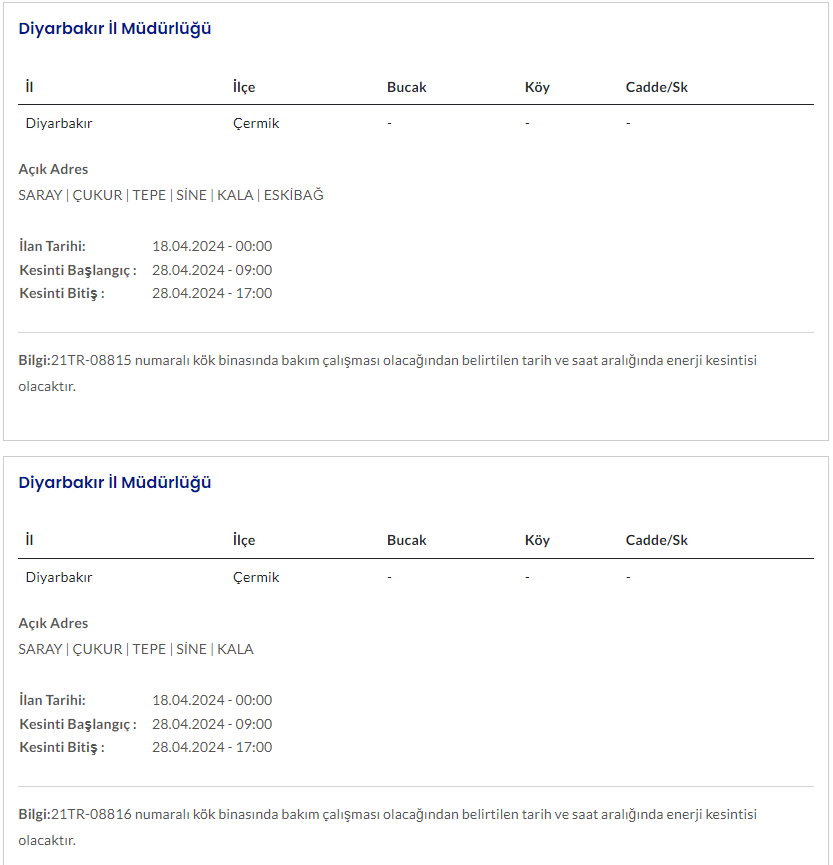Select the "İlan Tarihi" date value in the upper card
This screenshot has width=833, height=865.
[212, 246]
